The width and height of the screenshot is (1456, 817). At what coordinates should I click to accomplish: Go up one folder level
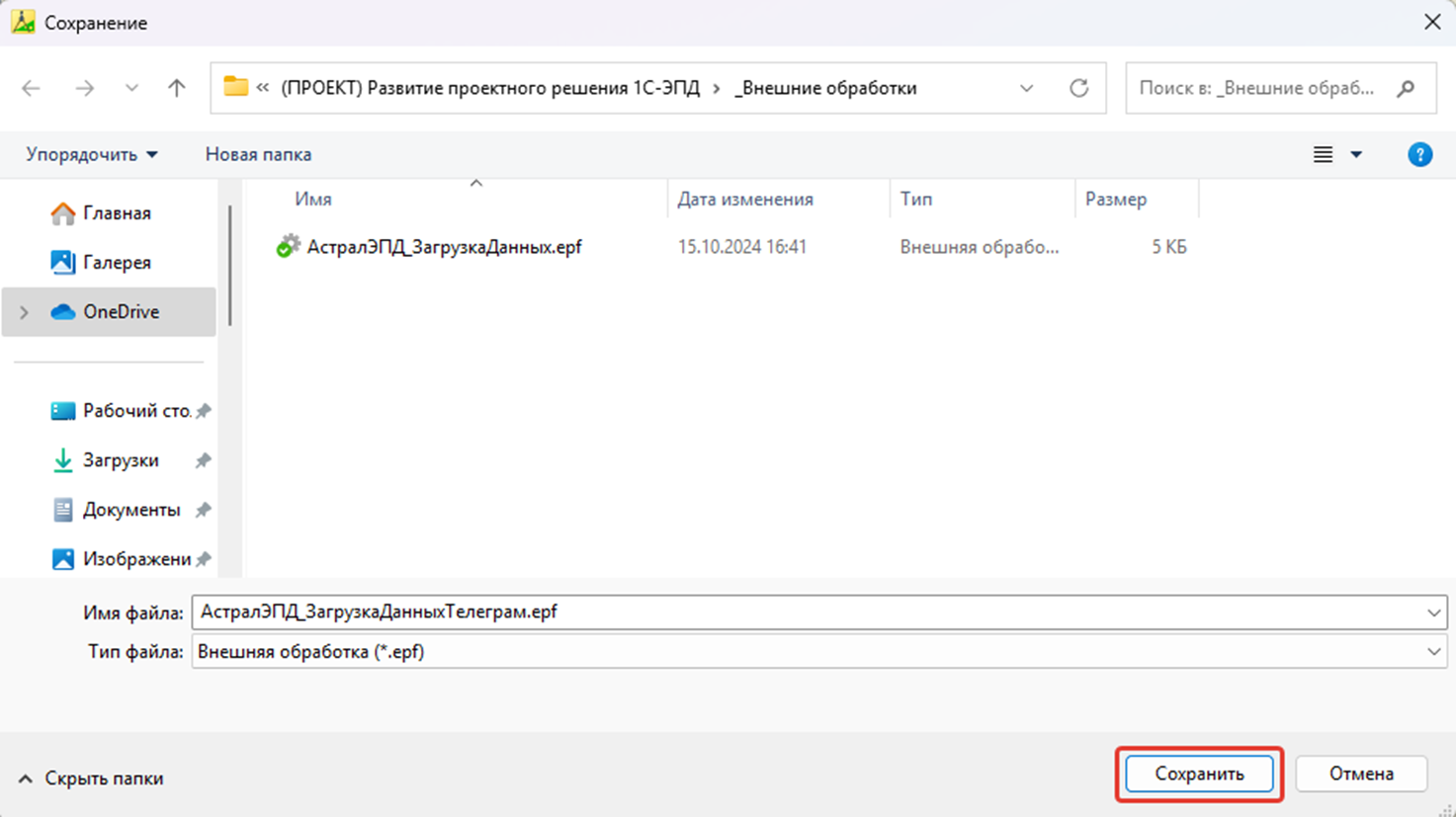coord(177,88)
